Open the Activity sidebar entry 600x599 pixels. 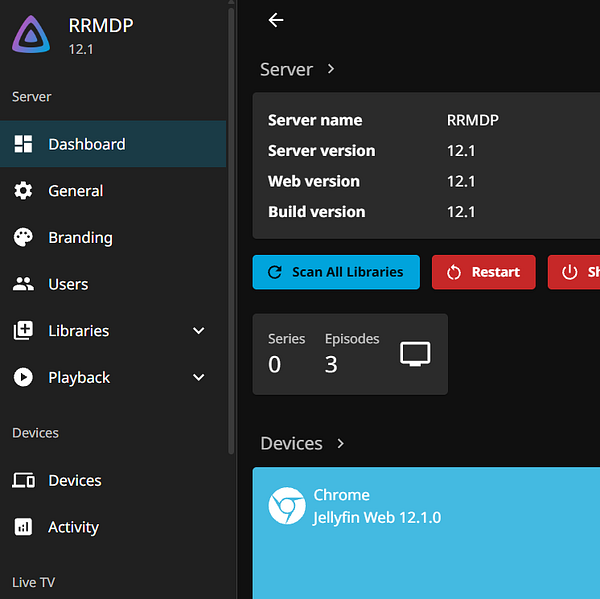point(113,527)
